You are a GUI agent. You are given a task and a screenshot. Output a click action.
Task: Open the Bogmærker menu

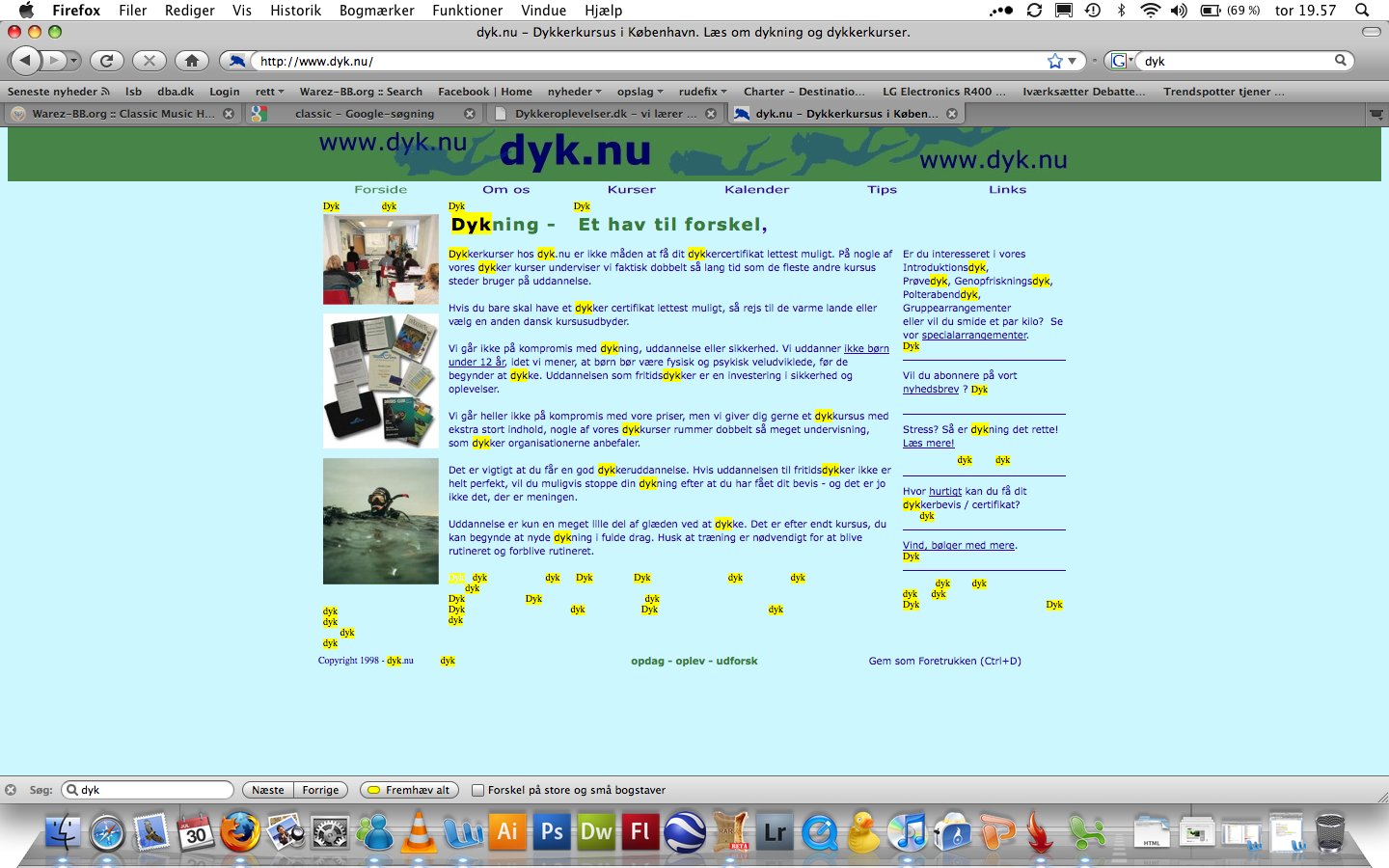coord(376,10)
